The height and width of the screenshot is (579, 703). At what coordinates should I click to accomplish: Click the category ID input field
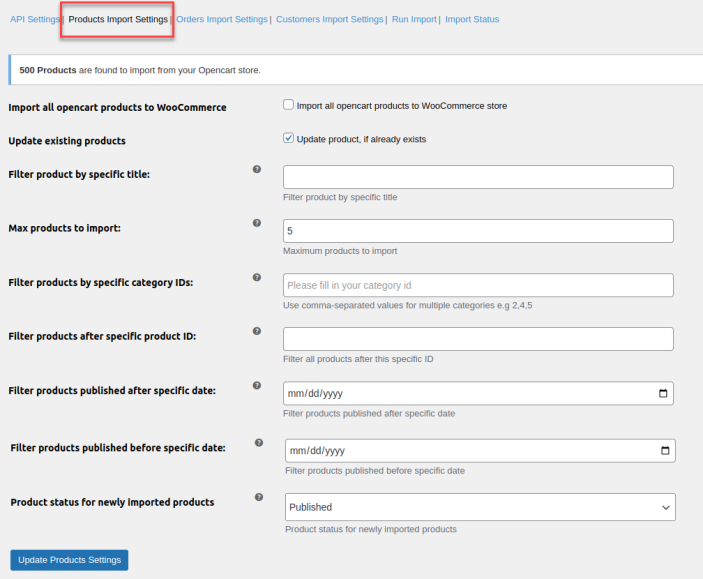[x=478, y=285]
